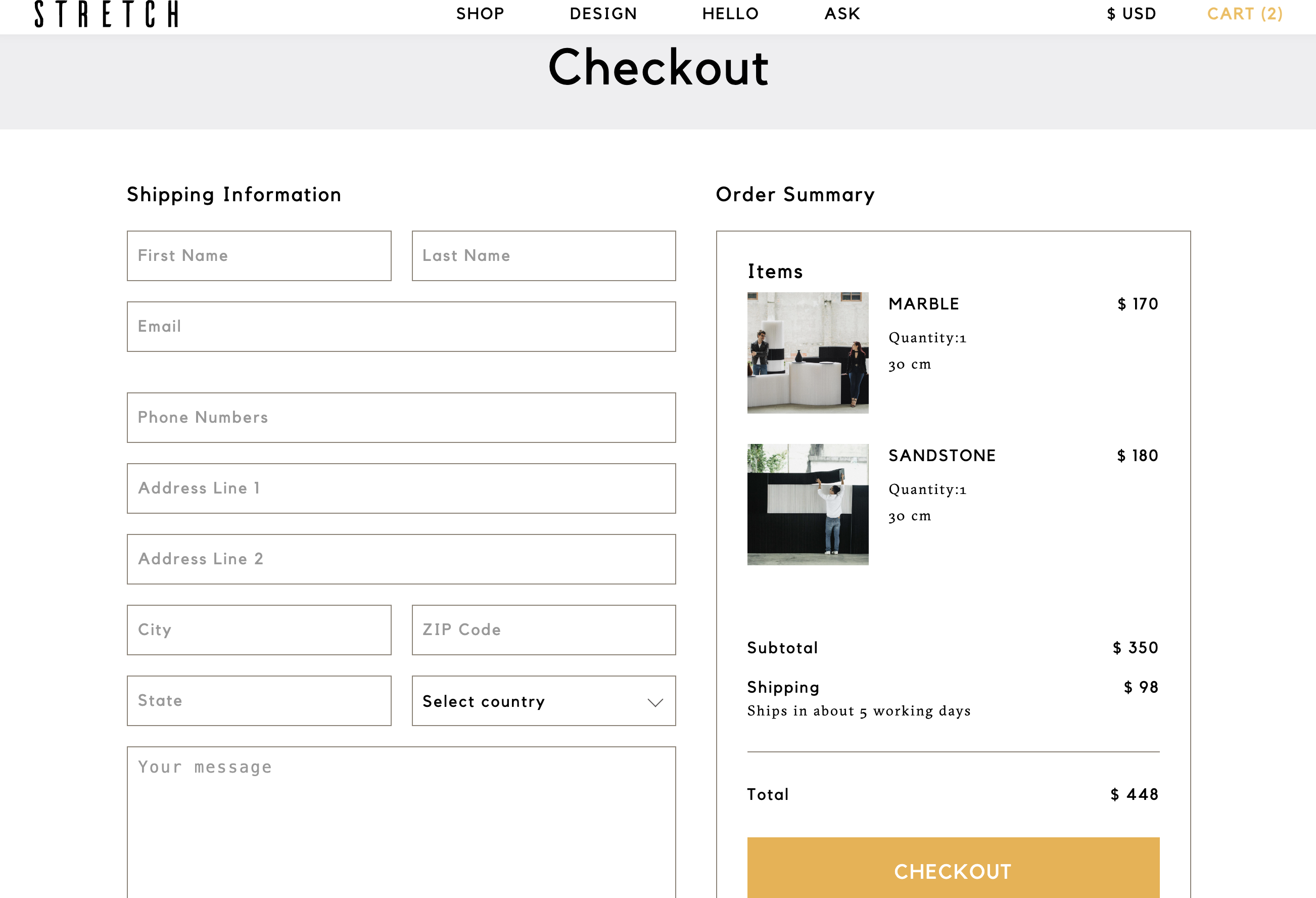The image size is (1316, 898).
Task: Select the Phone Numbers field
Action: click(401, 418)
